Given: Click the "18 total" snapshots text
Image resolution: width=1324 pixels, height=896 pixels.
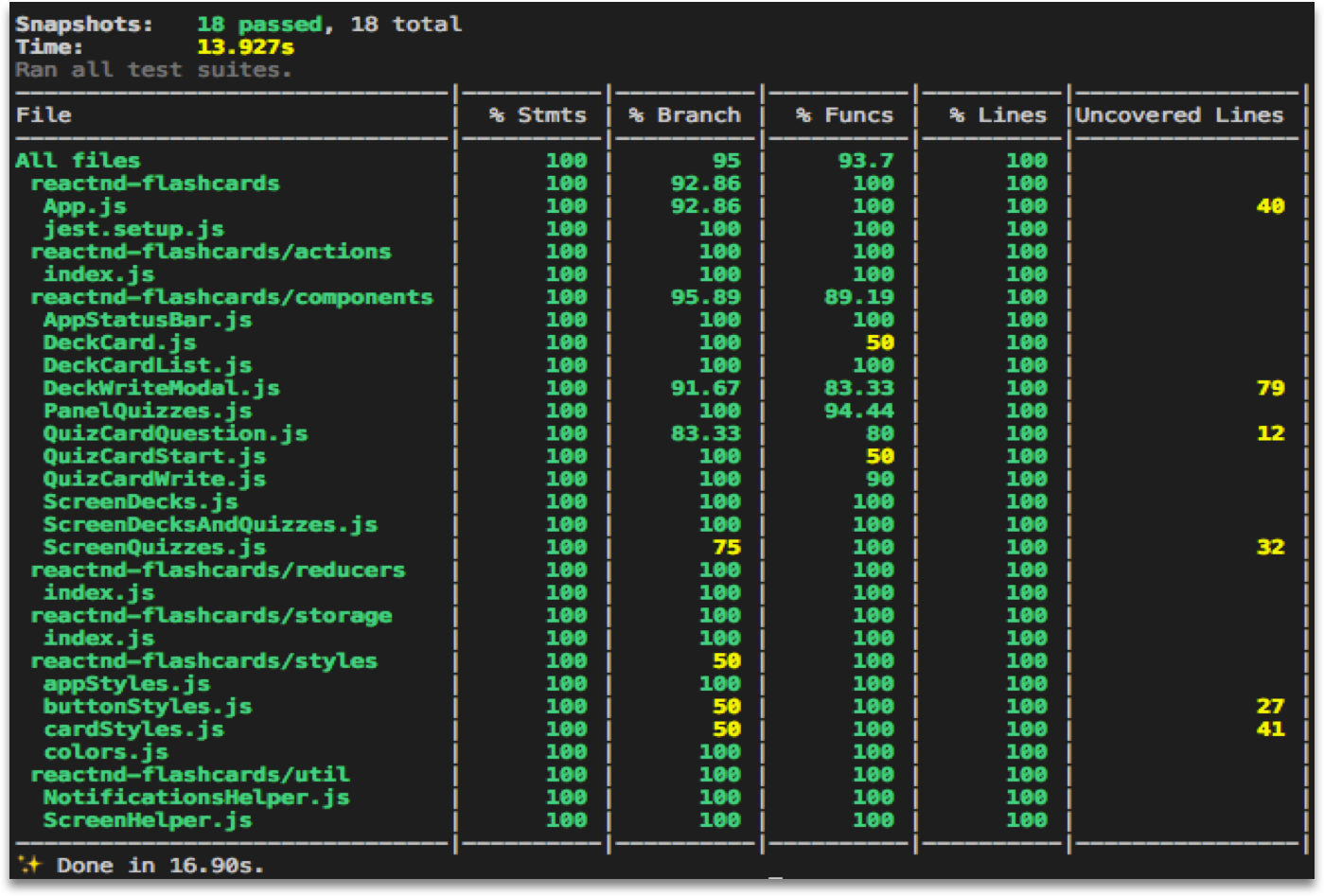Looking at the screenshot, I should click(x=406, y=25).
